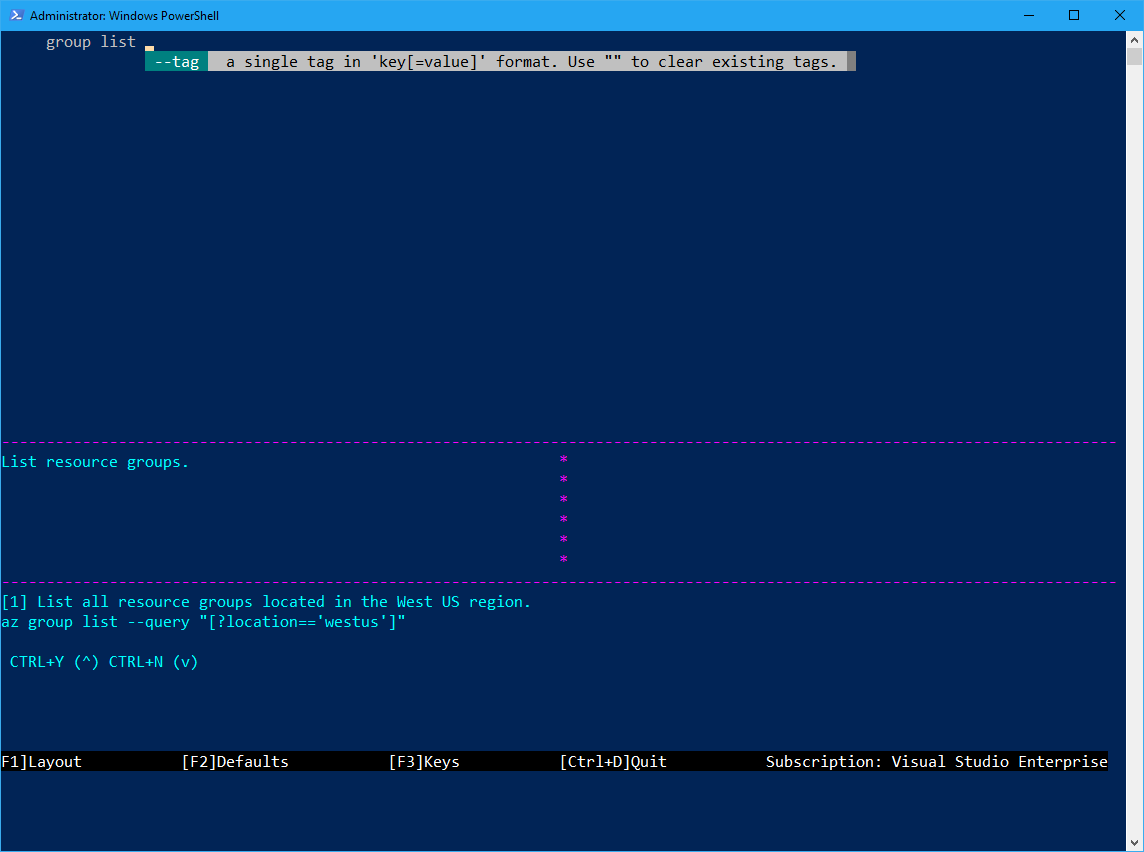Click the F1 Layout shortcut label

click(x=42, y=762)
